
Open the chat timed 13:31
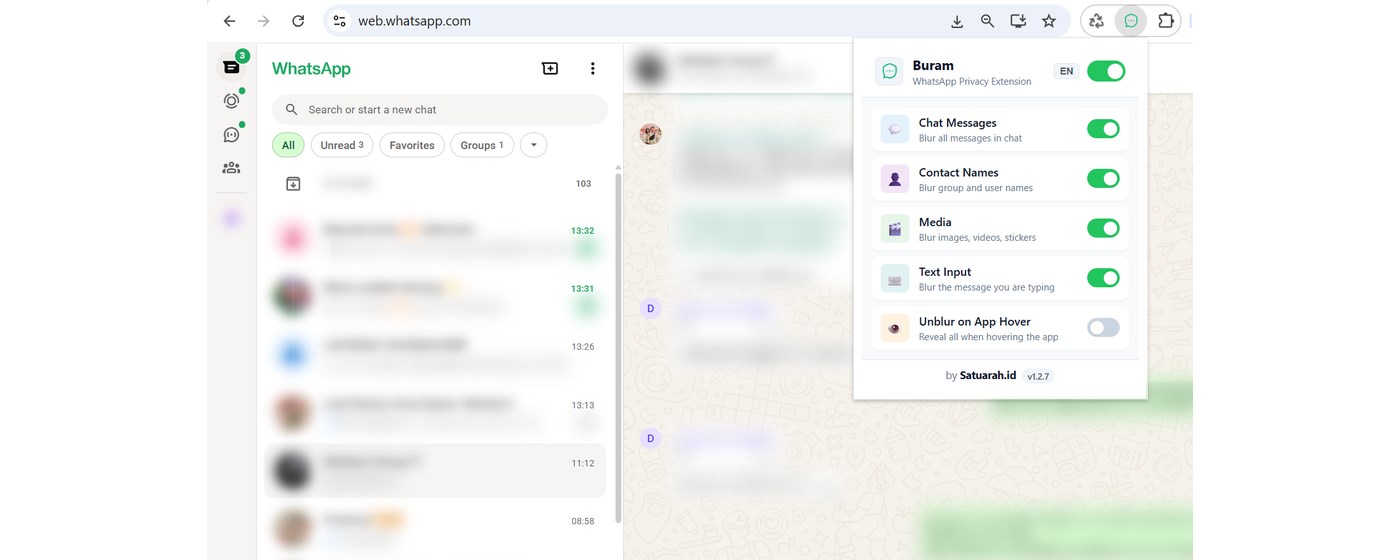coord(435,299)
